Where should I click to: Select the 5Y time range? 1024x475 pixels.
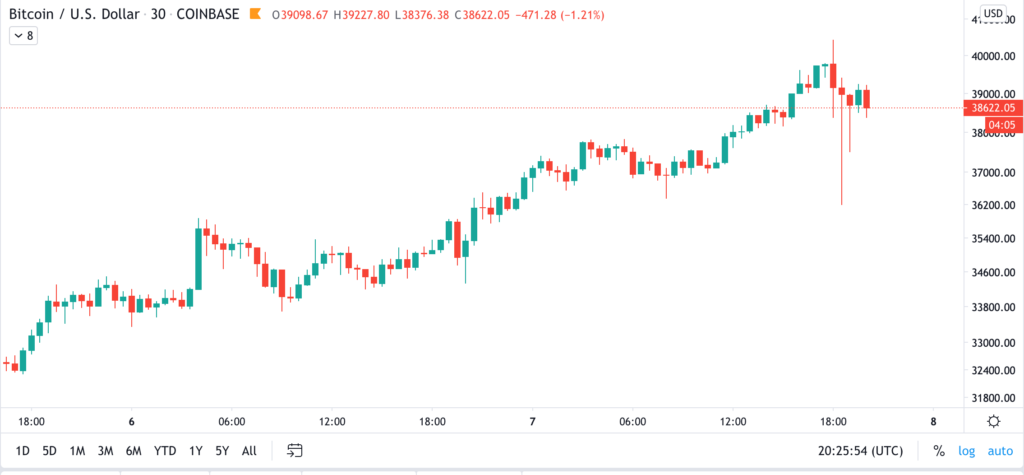[x=222, y=450]
